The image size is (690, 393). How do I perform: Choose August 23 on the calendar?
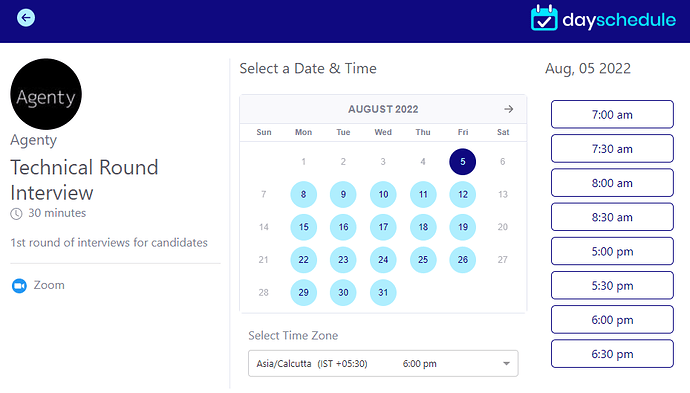pyautogui.click(x=343, y=260)
